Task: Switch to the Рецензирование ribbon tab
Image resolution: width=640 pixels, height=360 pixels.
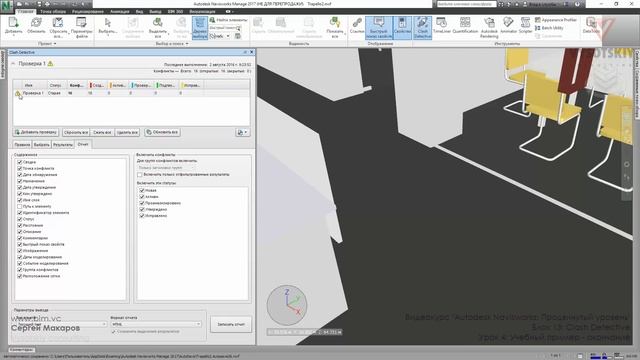Action: (x=88, y=11)
